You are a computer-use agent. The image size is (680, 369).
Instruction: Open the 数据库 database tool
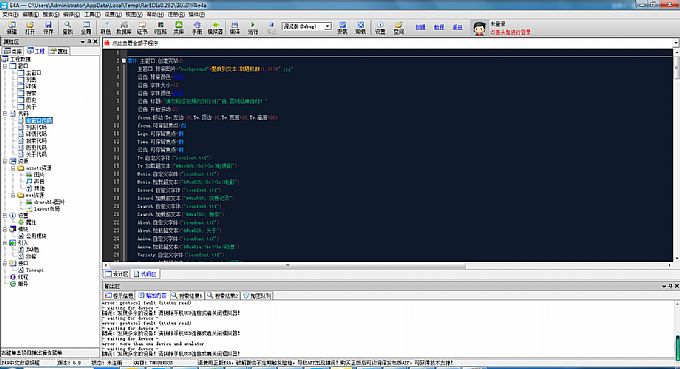click(x=124, y=28)
